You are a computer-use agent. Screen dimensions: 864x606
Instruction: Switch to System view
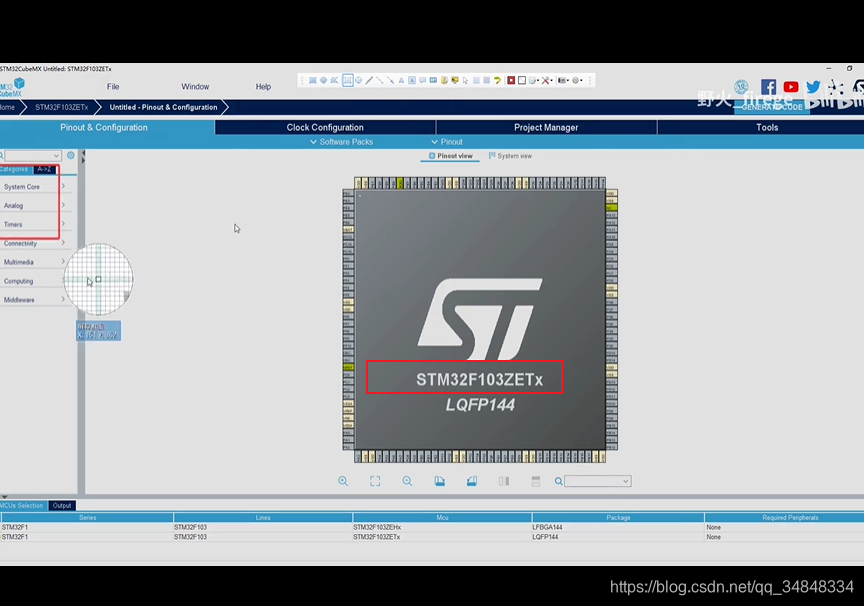(x=510, y=156)
